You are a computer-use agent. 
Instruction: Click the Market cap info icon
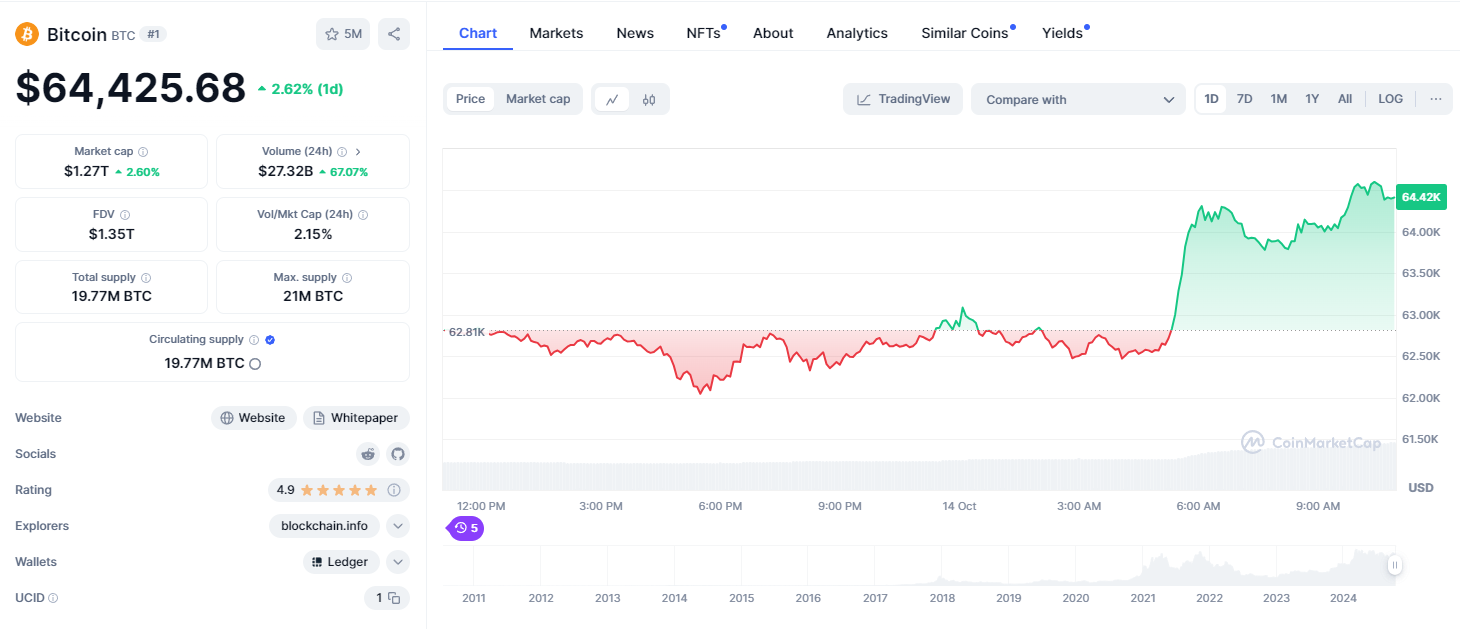143,152
